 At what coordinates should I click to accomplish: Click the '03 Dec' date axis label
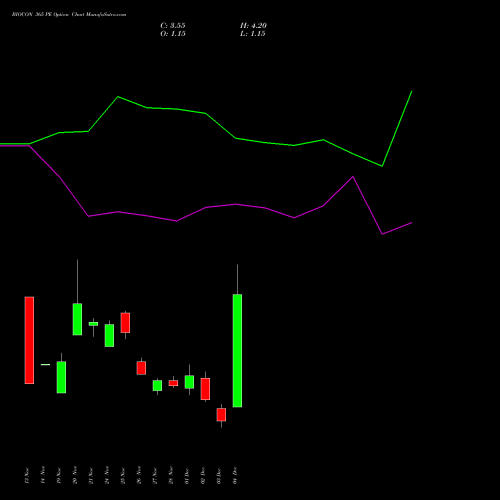219,476
